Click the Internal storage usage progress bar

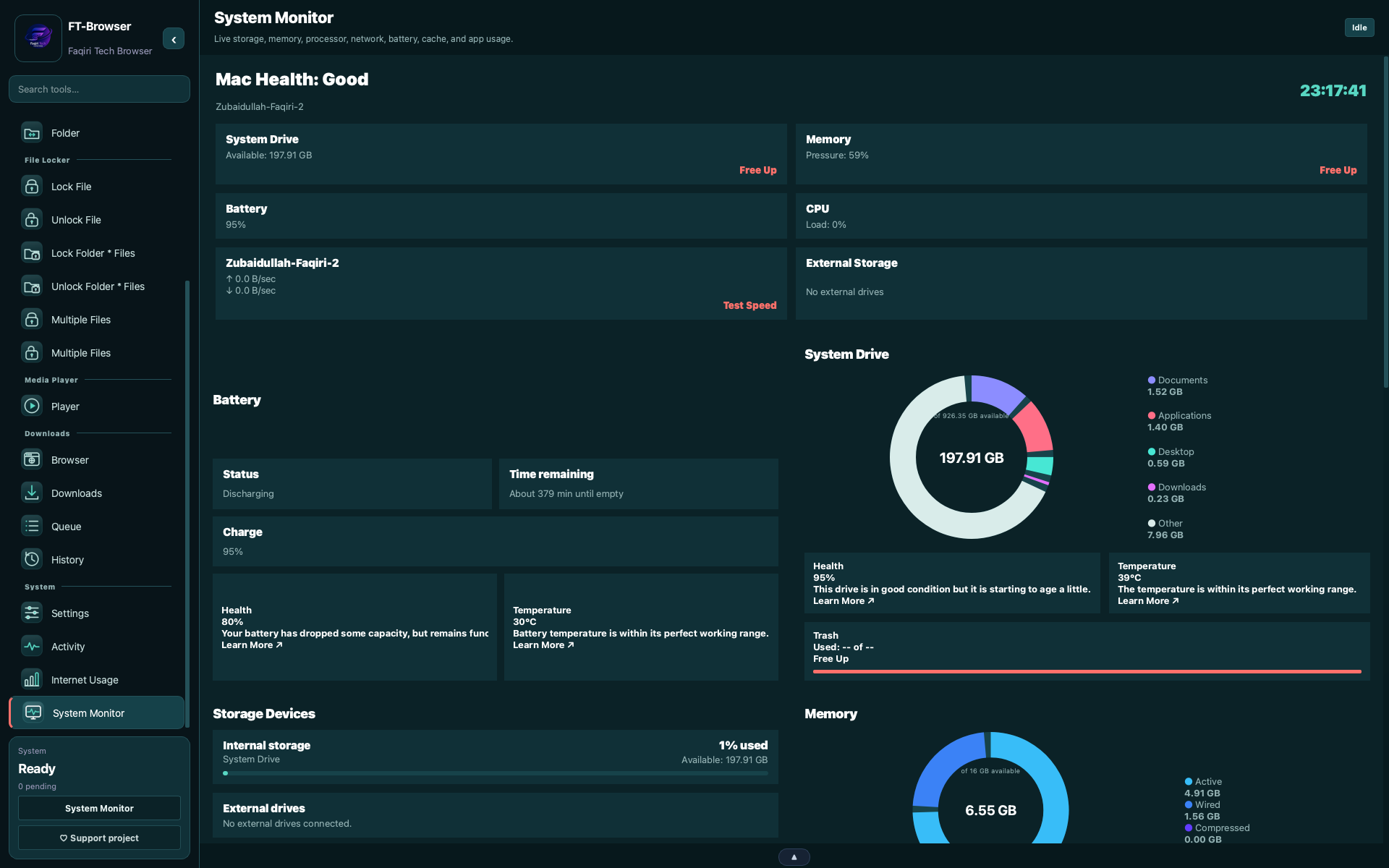496,773
